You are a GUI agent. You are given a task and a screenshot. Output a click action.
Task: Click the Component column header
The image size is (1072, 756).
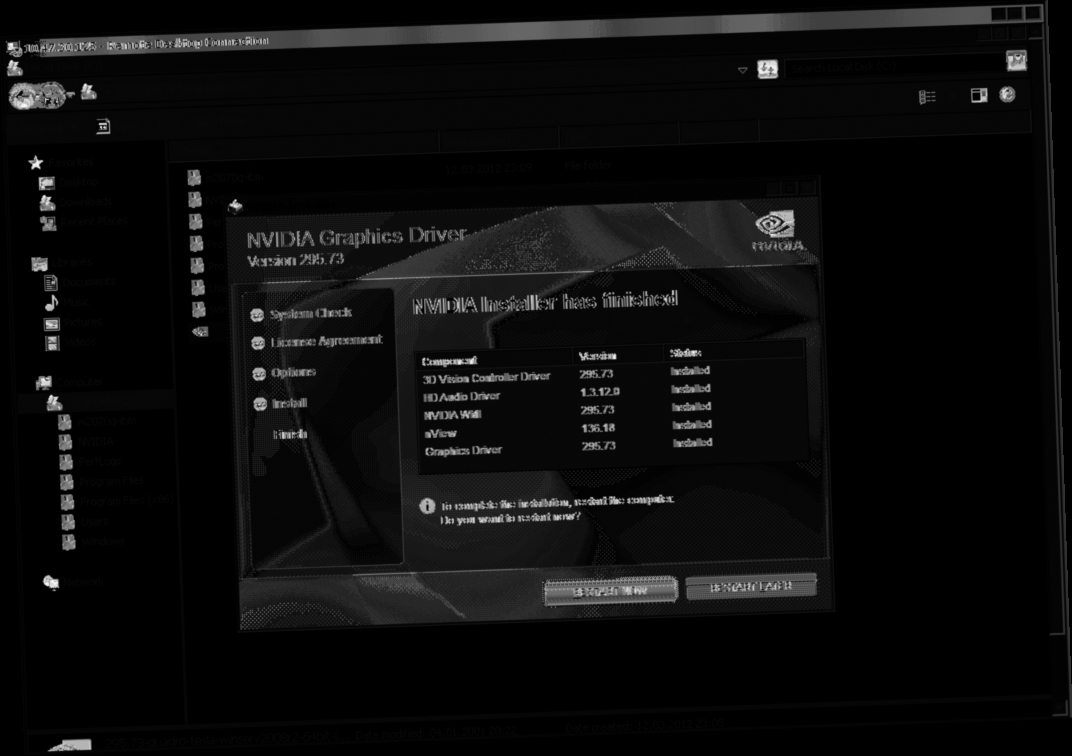click(449, 361)
